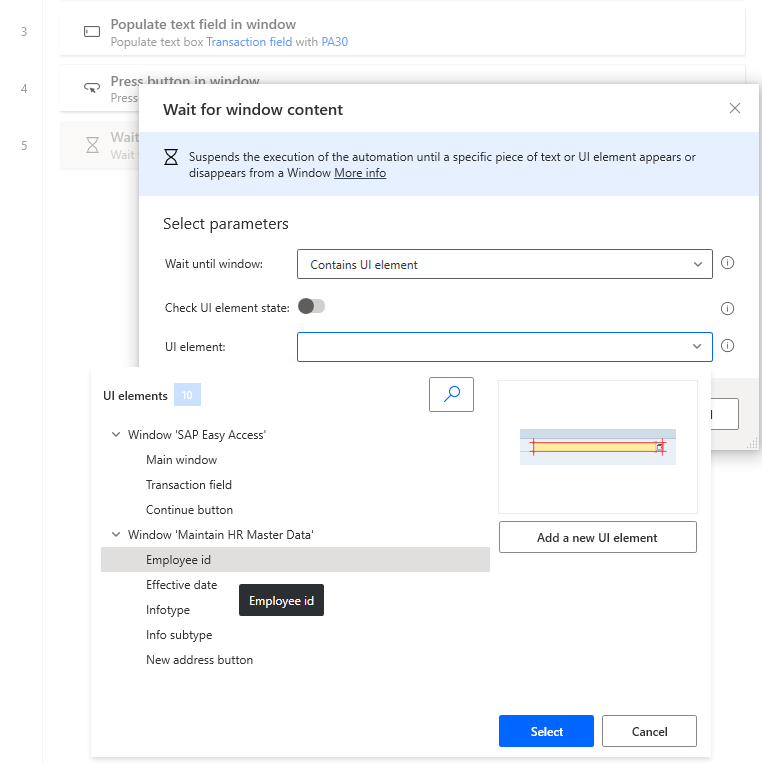Close the Wait for window content dialog
The width and height of the screenshot is (762, 764).
[735, 108]
